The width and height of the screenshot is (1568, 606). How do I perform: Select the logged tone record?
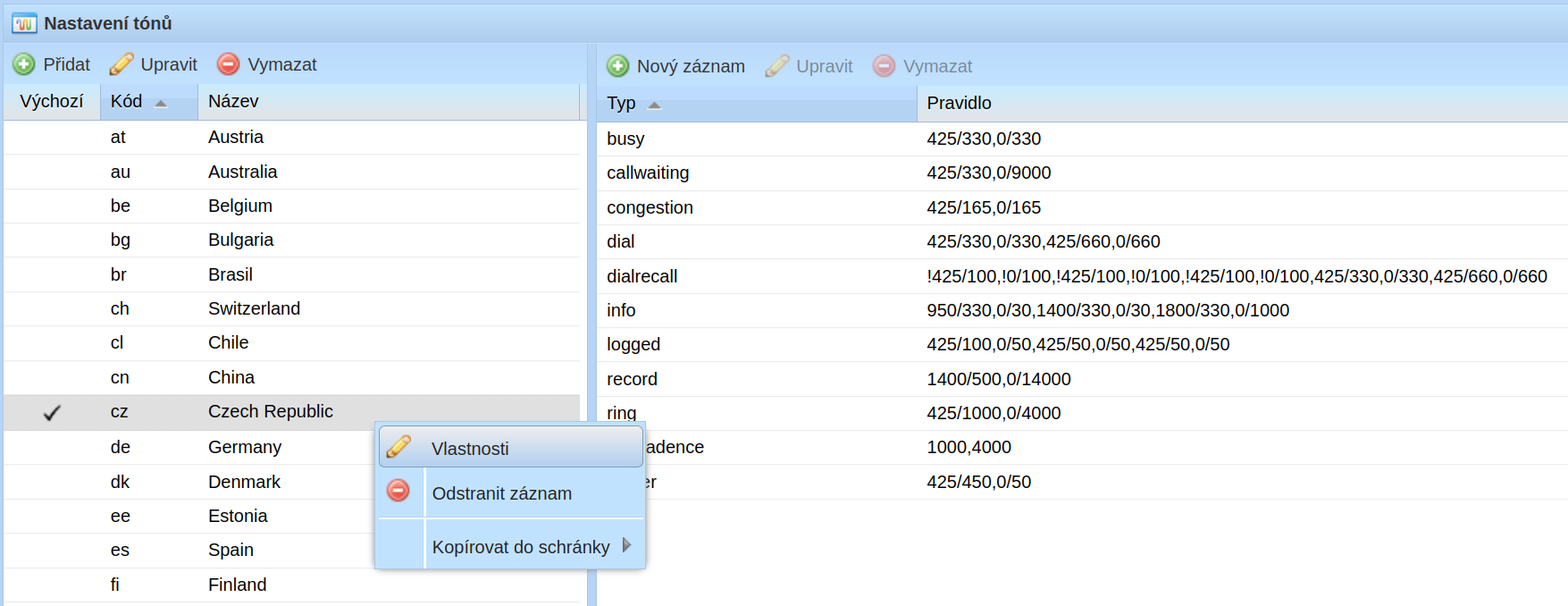click(x=1082, y=345)
